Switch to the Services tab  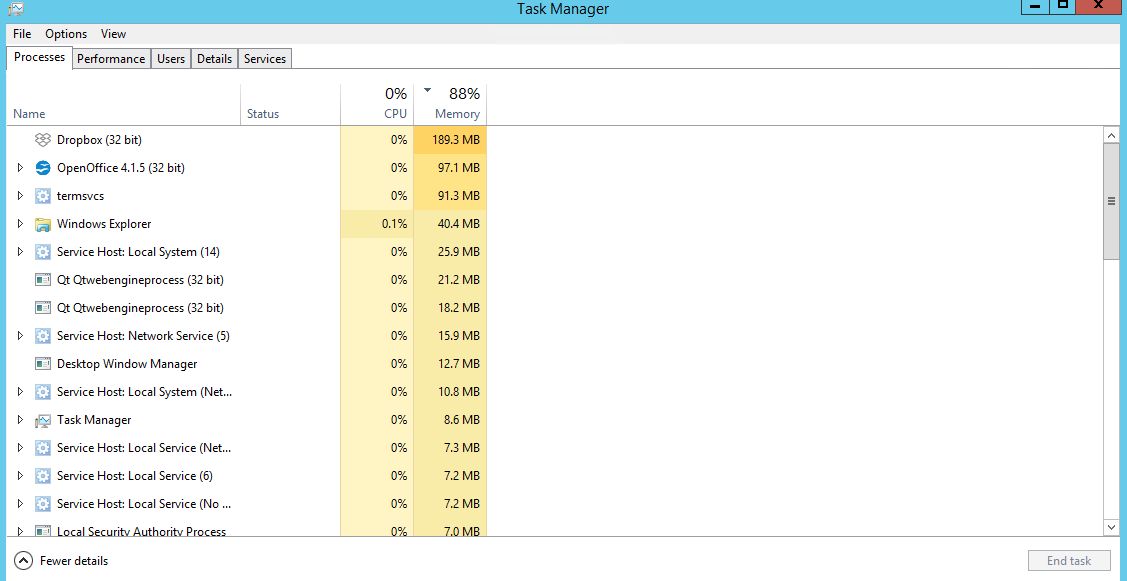264,59
